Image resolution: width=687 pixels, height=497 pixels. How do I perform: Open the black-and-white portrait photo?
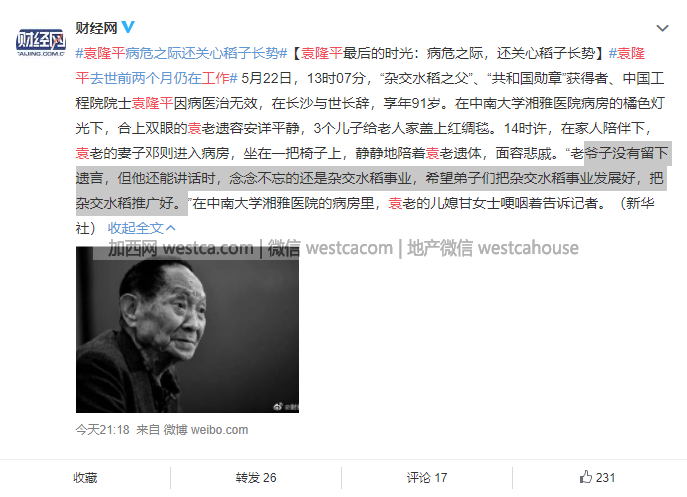click(188, 330)
